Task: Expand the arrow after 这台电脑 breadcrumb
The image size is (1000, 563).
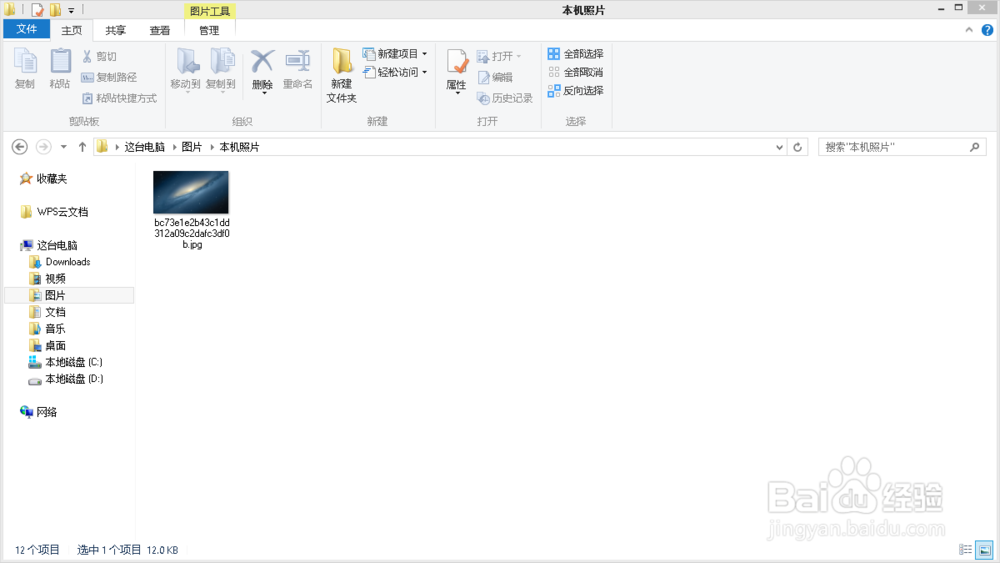Action: tap(174, 147)
